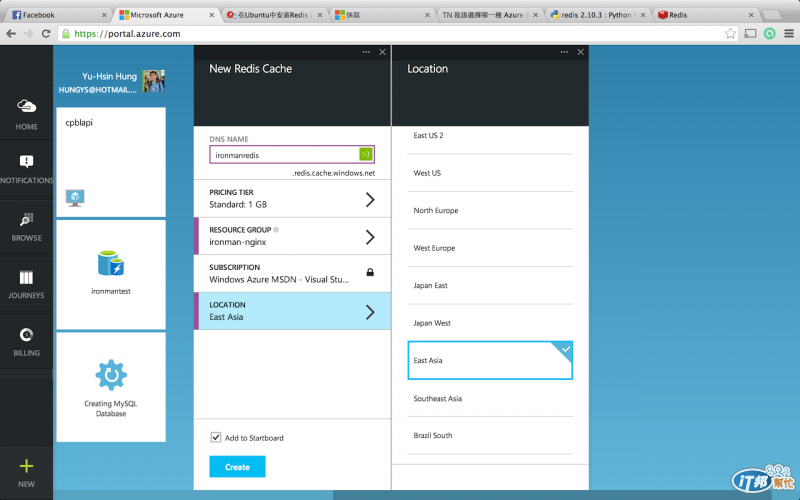Click the green smiley validation icon in DNS name

[366, 154]
